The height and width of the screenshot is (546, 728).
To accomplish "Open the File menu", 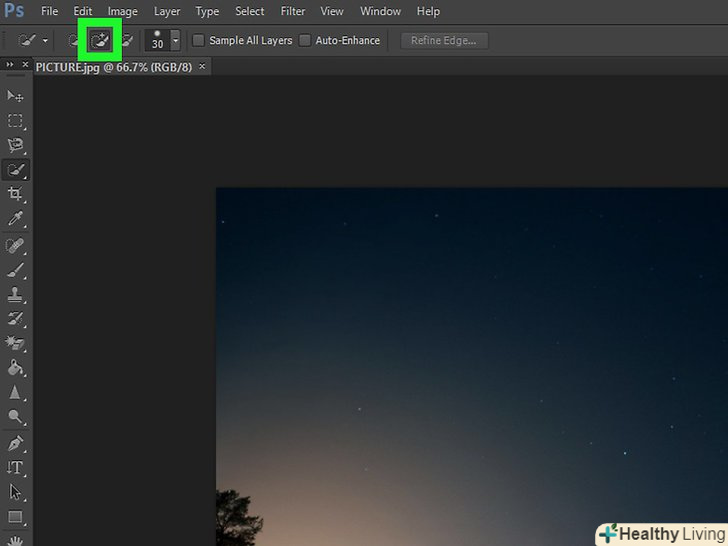I will [x=49, y=11].
